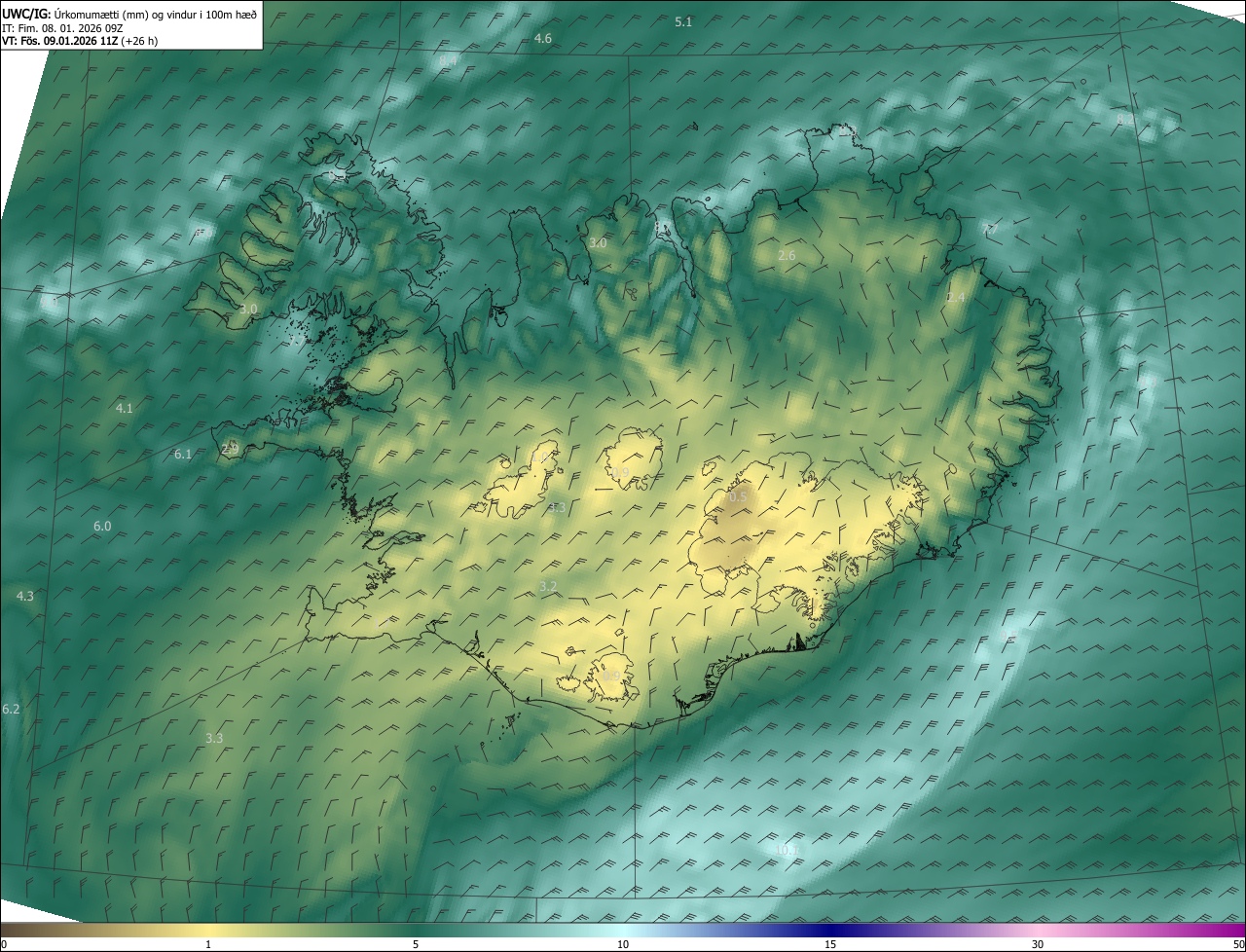Click the '0' tick on the color scale

pos(3,944)
